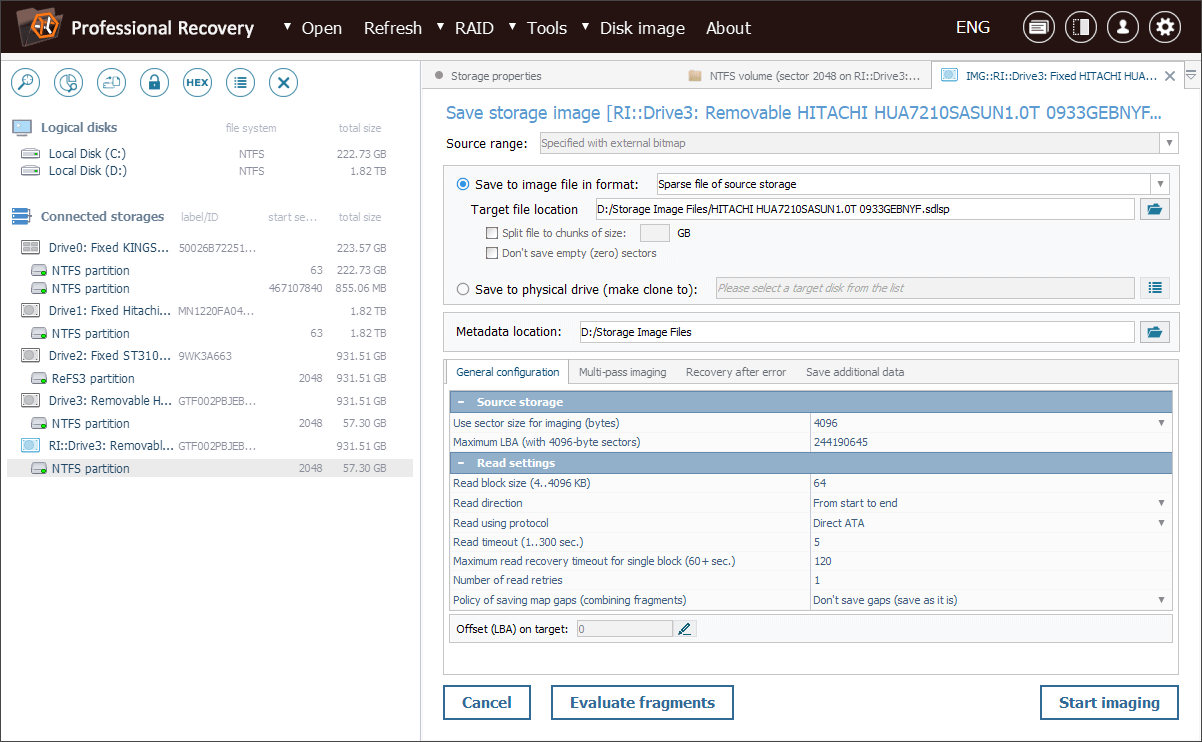Click Refresh in the top menu
The width and height of the screenshot is (1202, 742).
coord(392,28)
